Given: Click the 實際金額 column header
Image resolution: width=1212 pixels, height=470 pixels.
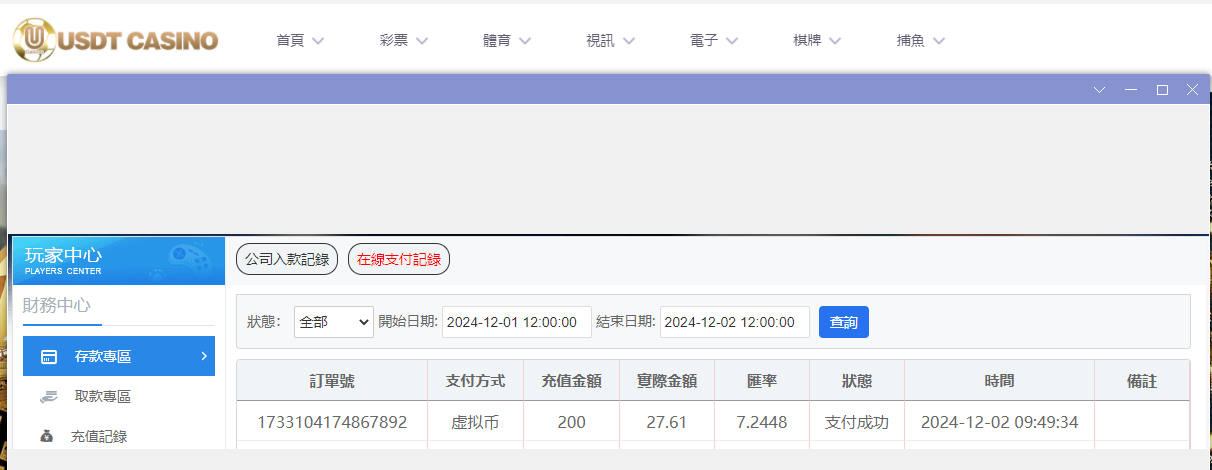Looking at the screenshot, I should pos(667,381).
